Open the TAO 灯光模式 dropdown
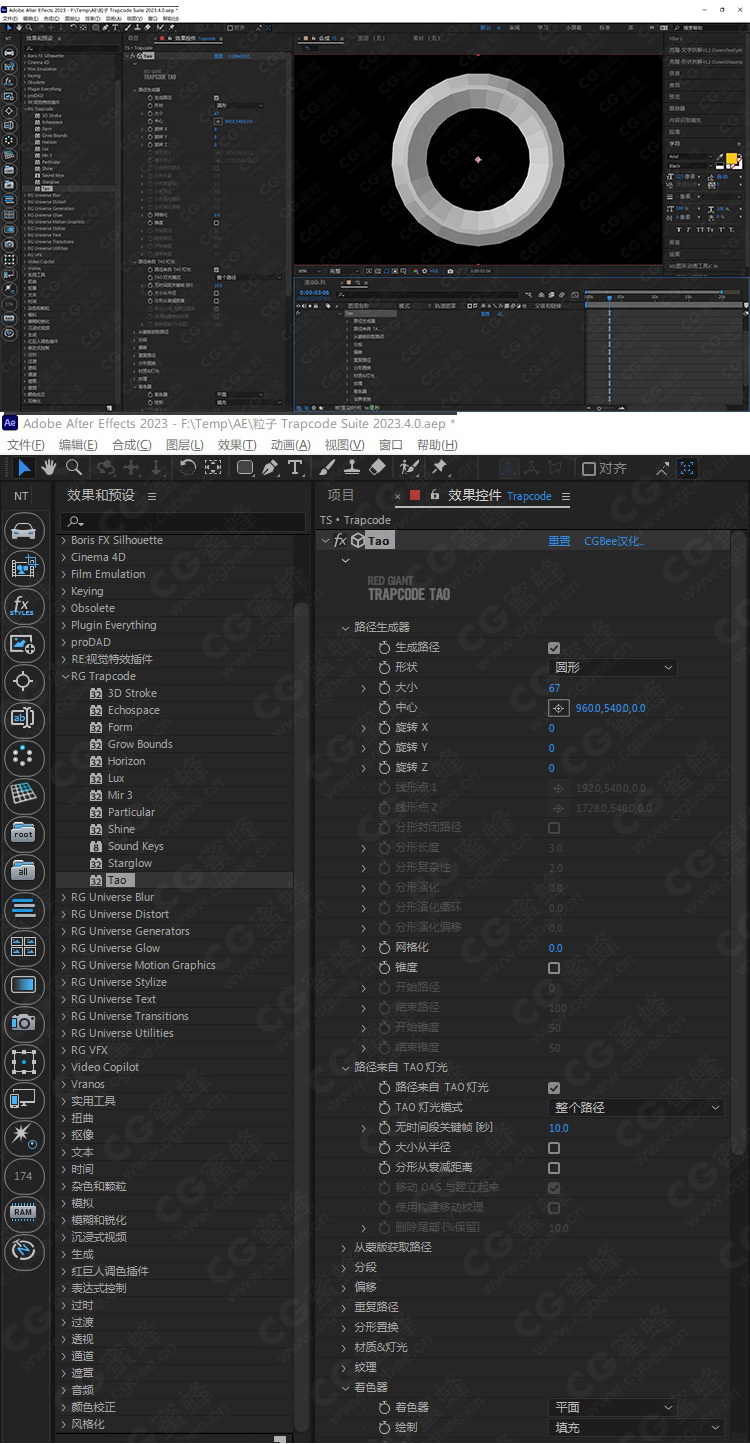This screenshot has height=1444, width=750. [636, 1107]
